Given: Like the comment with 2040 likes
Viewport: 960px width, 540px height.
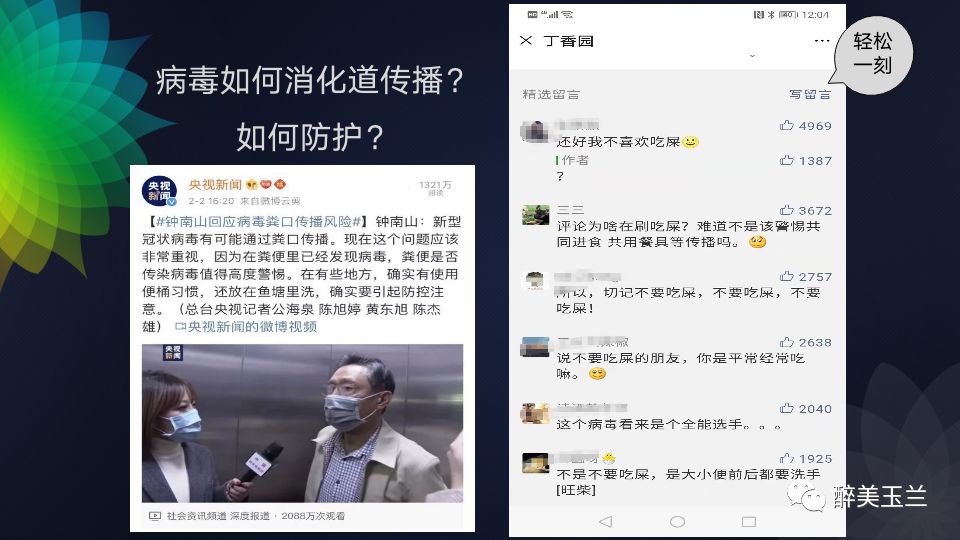Looking at the screenshot, I should [x=787, y=408].
